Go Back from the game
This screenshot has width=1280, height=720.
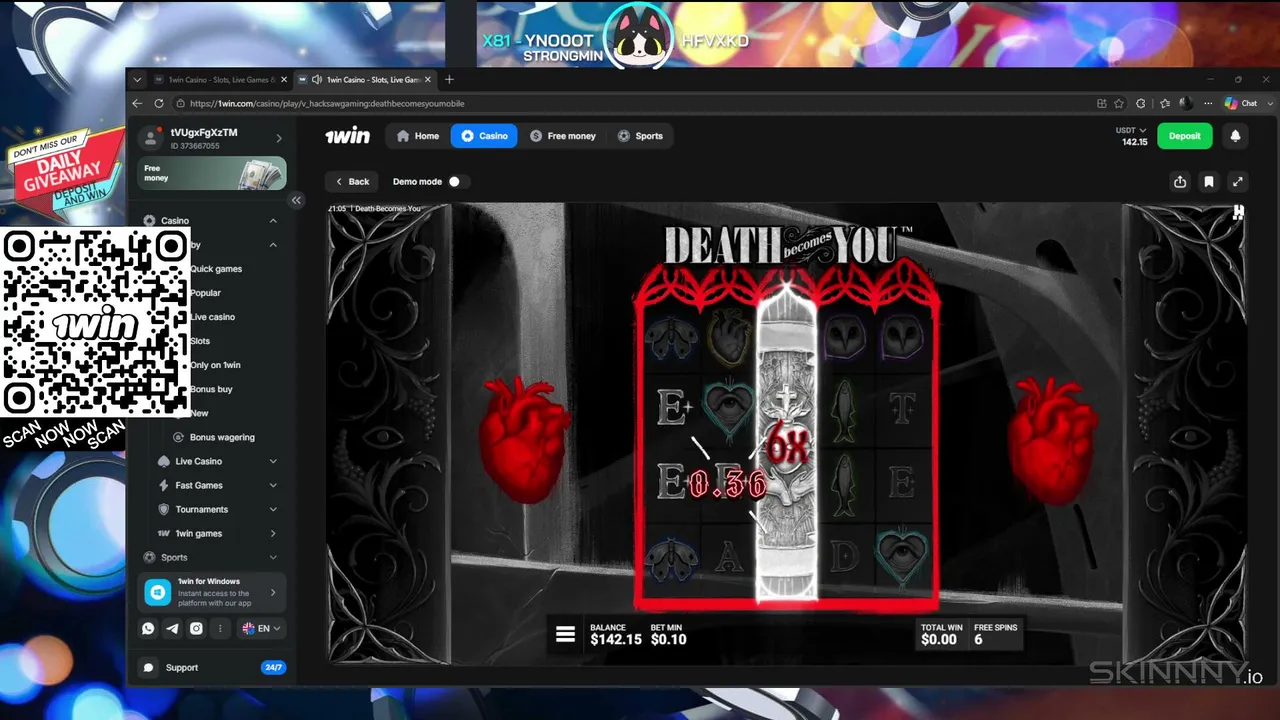click(352, 181)
